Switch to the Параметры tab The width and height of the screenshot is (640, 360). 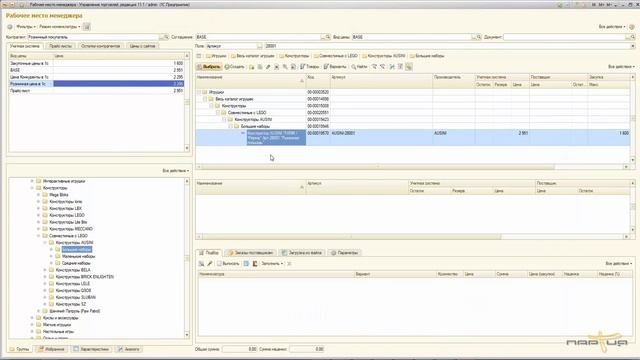pos(345,253)
